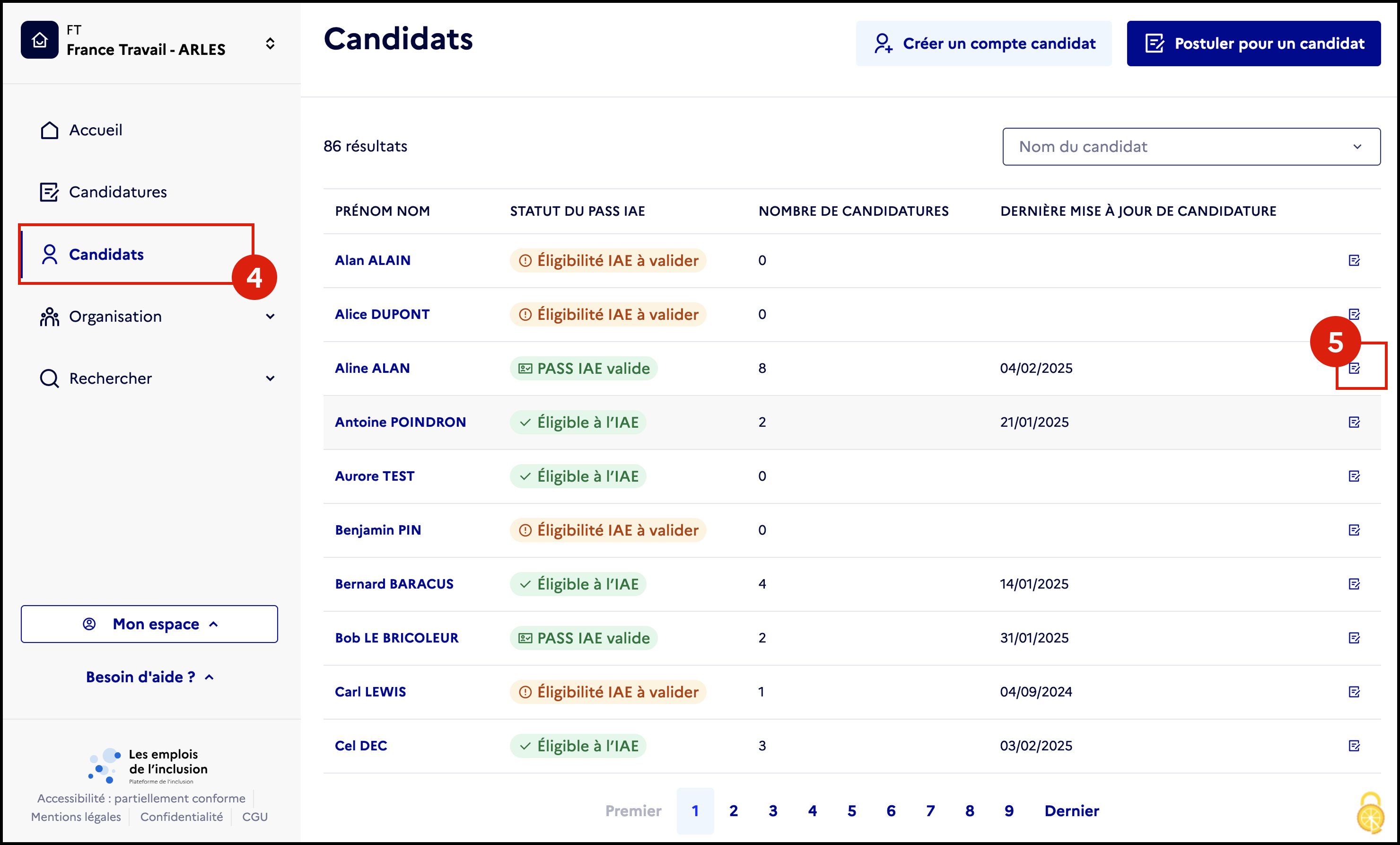The width and height of the screenshot is (1400, 845).
Task: Open Benjamin PIN candidate profile
Action: click(x=378, y=530)
